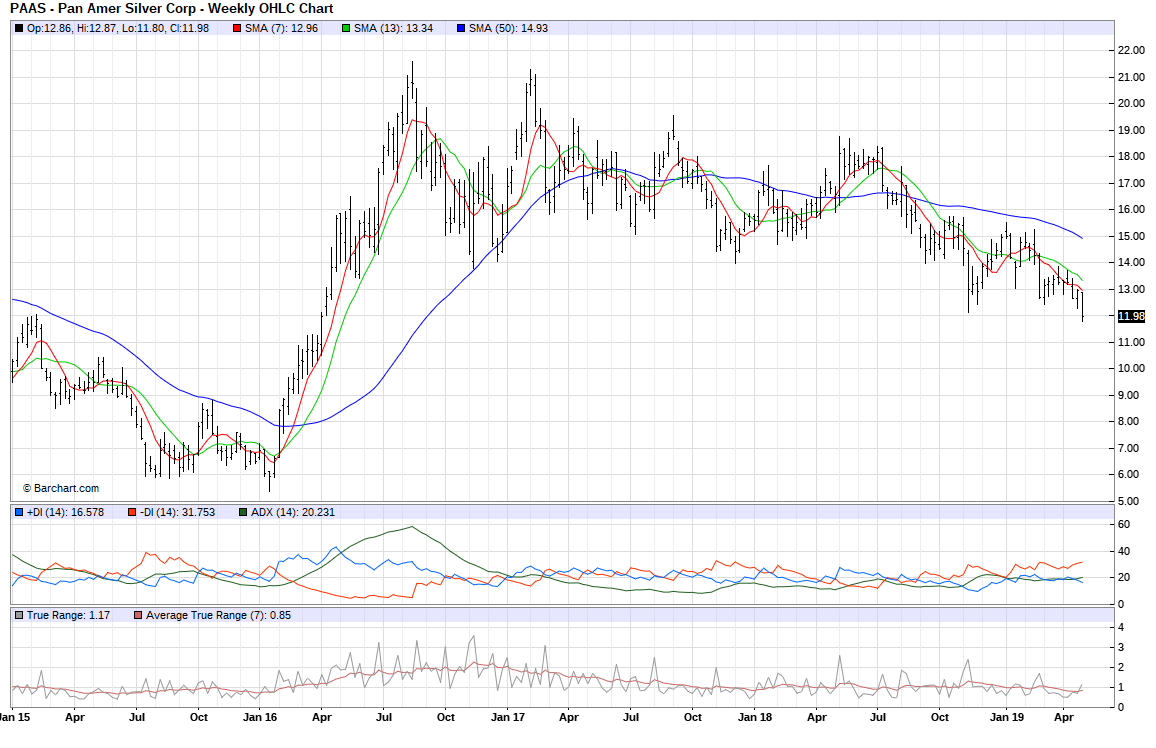1156x748 pixels.
Task: Click the 21.00 price axis label
Action: (x=1131, y=77)
